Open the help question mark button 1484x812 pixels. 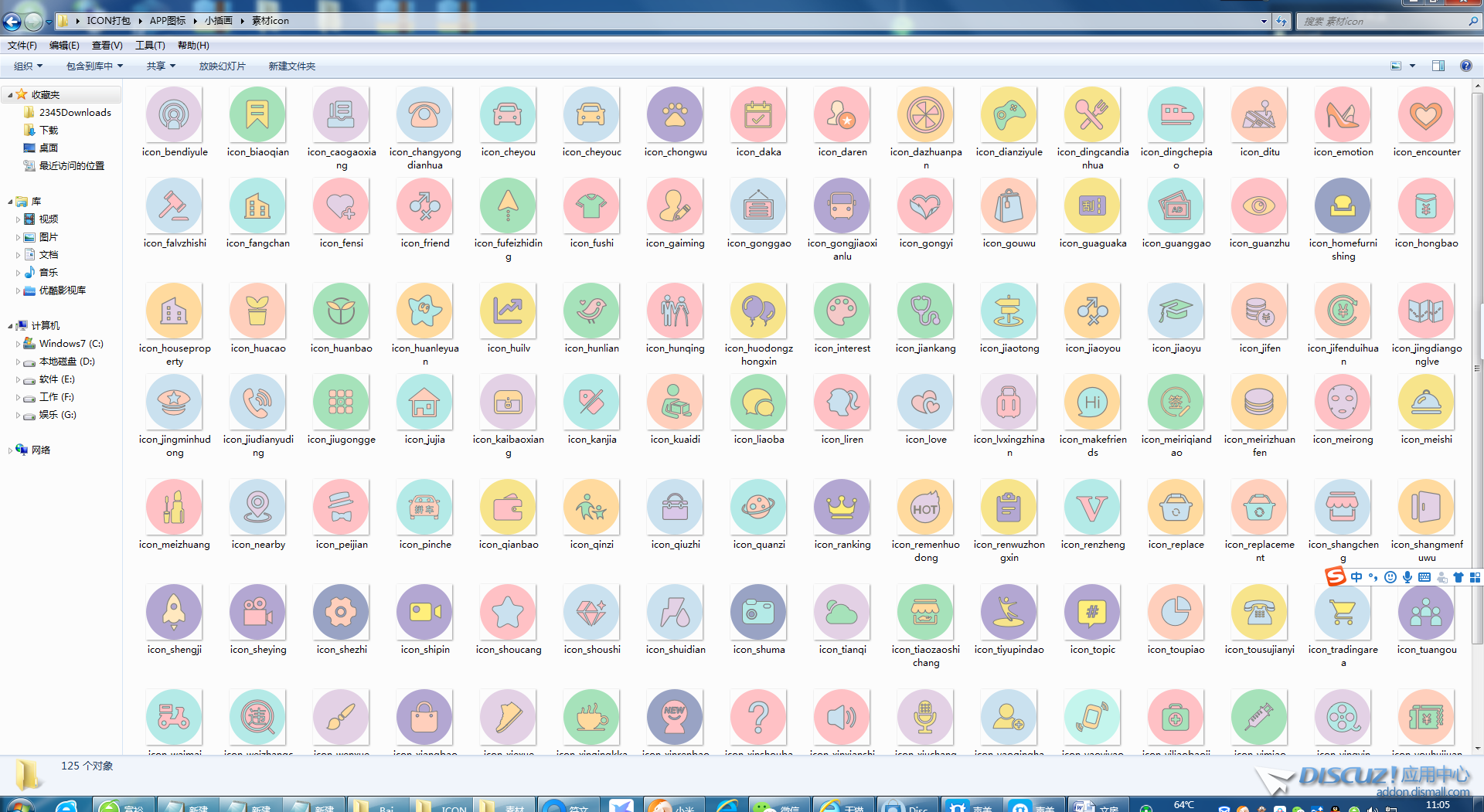(1465, 66)
